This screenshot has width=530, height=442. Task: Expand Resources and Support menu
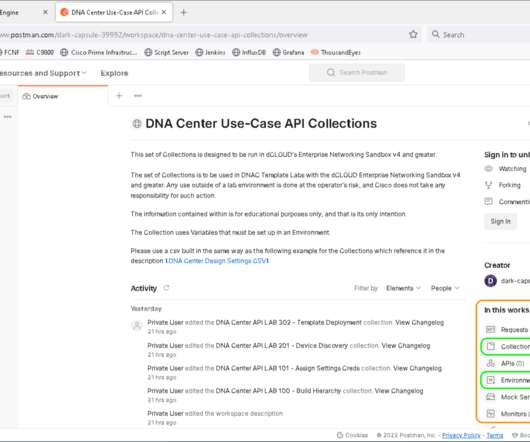pos(43,73)
